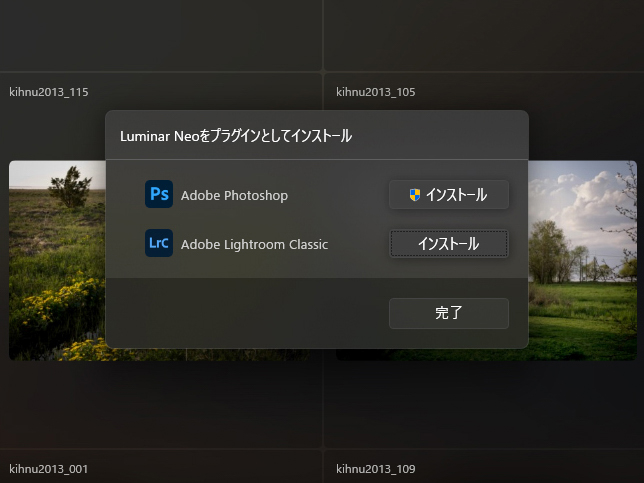Screen dimensions: 644x483
Task: Click the kihnu2013_115 file name
Action: tap(49, 92)
